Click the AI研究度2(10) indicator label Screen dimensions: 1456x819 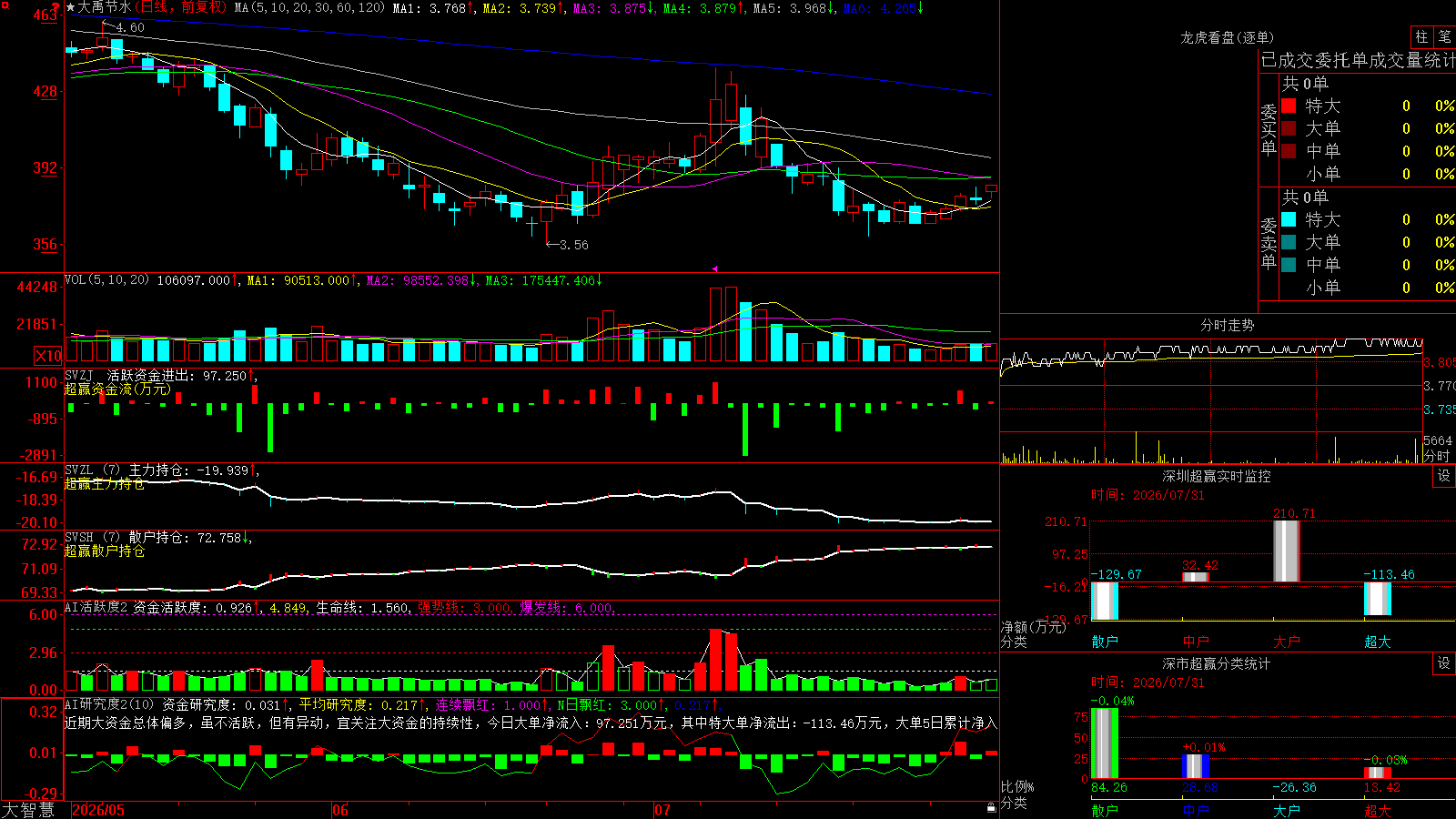[109, 704]
